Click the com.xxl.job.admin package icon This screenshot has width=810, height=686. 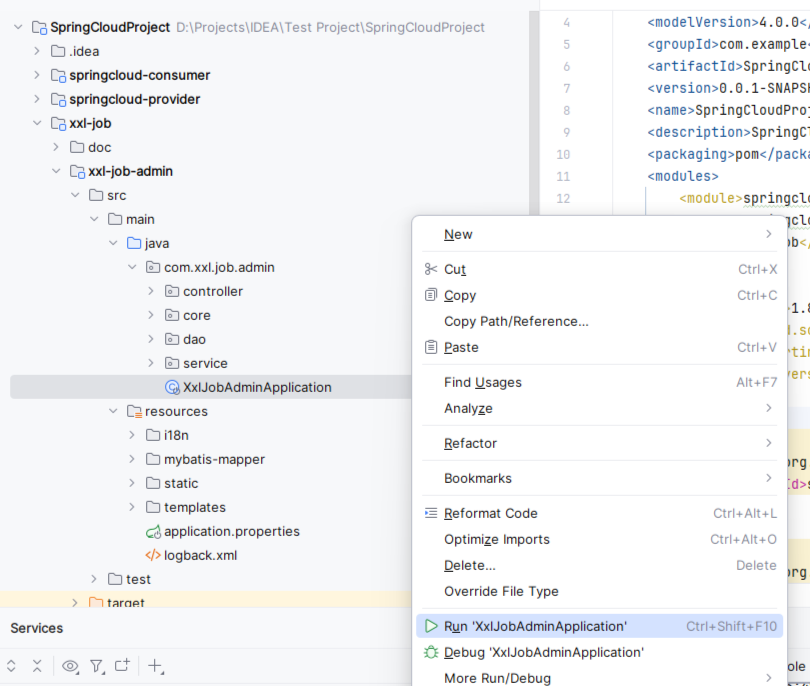[x=153, y=267]
